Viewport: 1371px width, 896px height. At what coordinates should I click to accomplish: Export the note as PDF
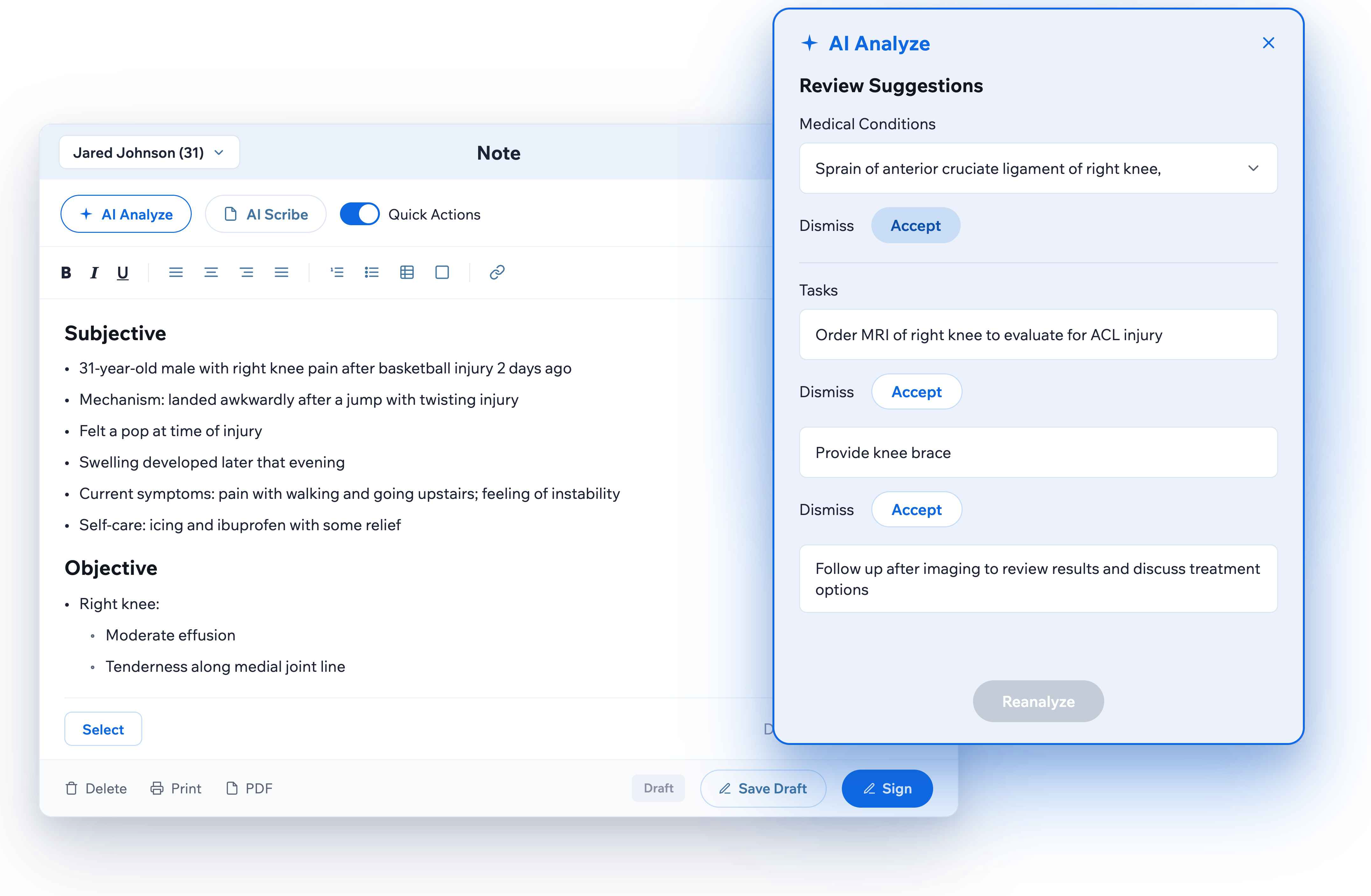(x=249, y=788)
